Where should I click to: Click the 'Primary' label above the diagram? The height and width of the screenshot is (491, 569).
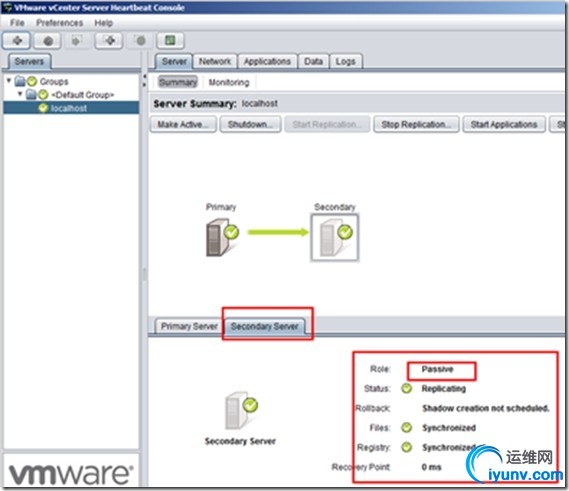tap(221, 207)
